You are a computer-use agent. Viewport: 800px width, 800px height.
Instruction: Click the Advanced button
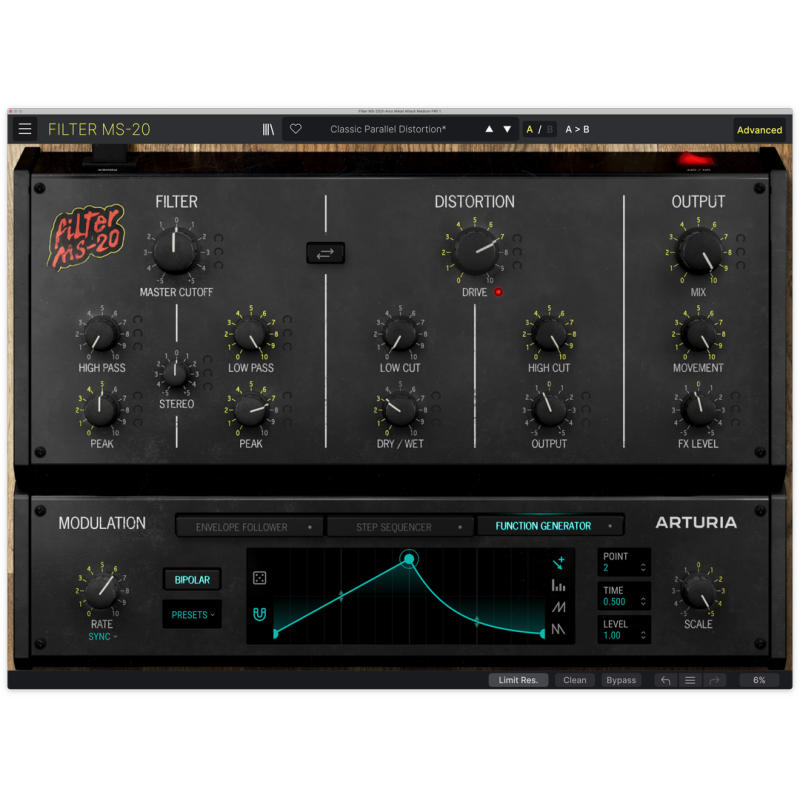point(759,130)
